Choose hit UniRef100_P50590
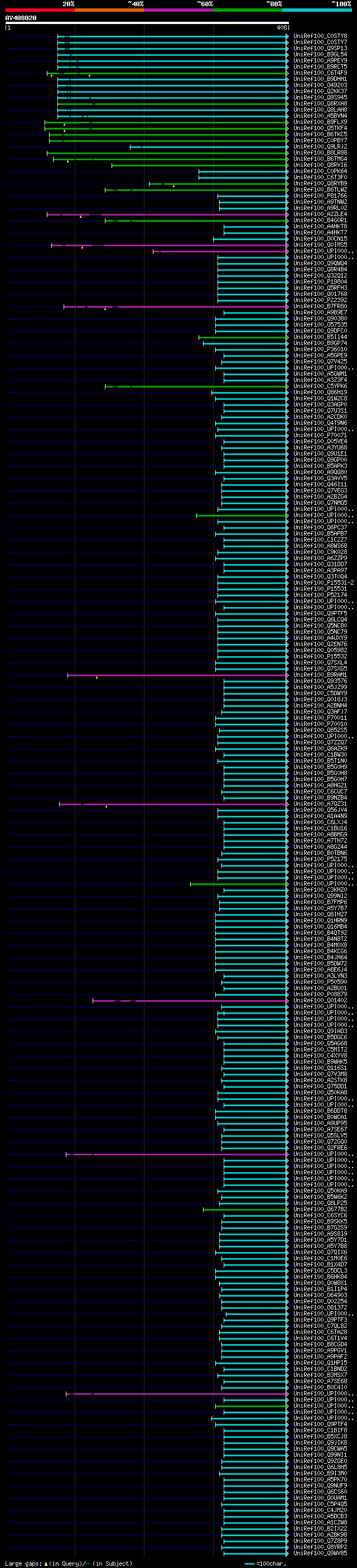Screen dimensions: 357x1568 point(320,982)
